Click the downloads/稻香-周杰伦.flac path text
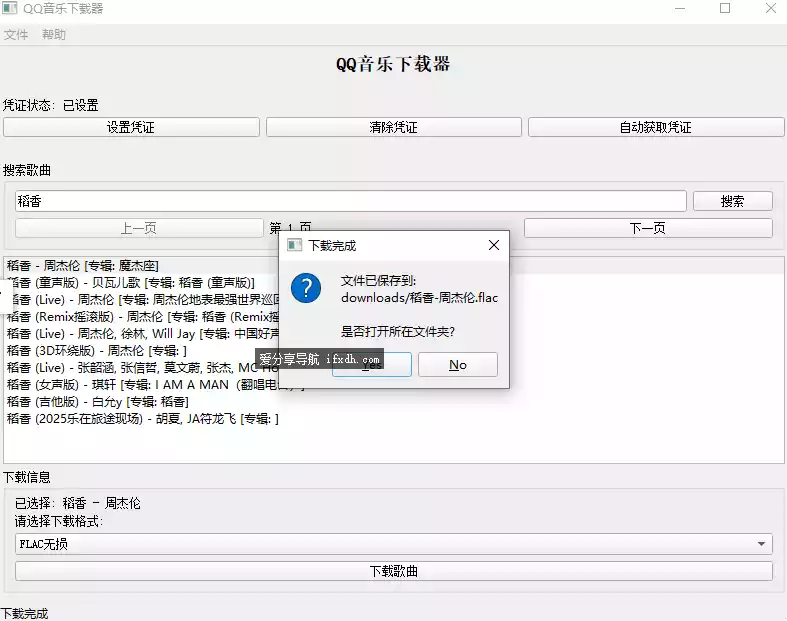The width and height of the screenshot is (787, 621). 420,298
